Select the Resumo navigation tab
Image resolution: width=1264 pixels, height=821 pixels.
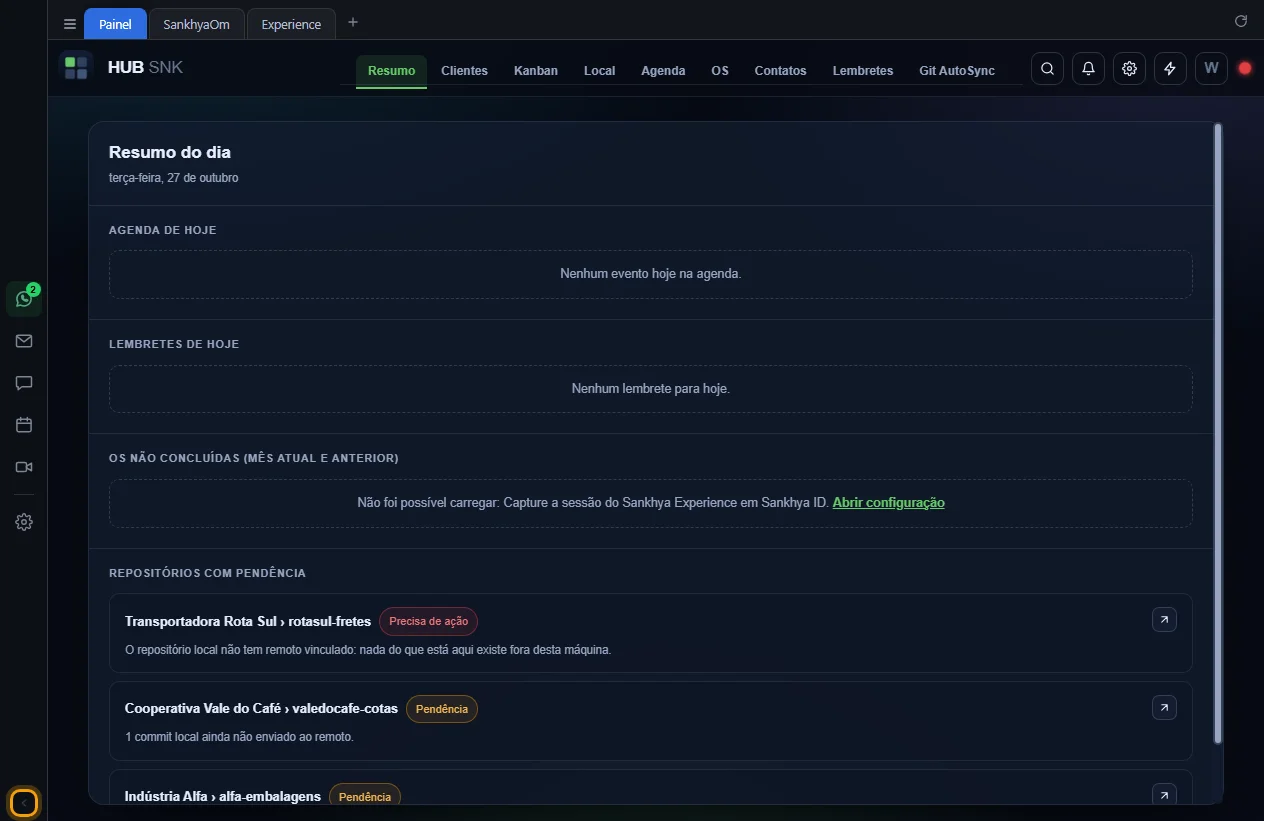[x=391, y=71]
